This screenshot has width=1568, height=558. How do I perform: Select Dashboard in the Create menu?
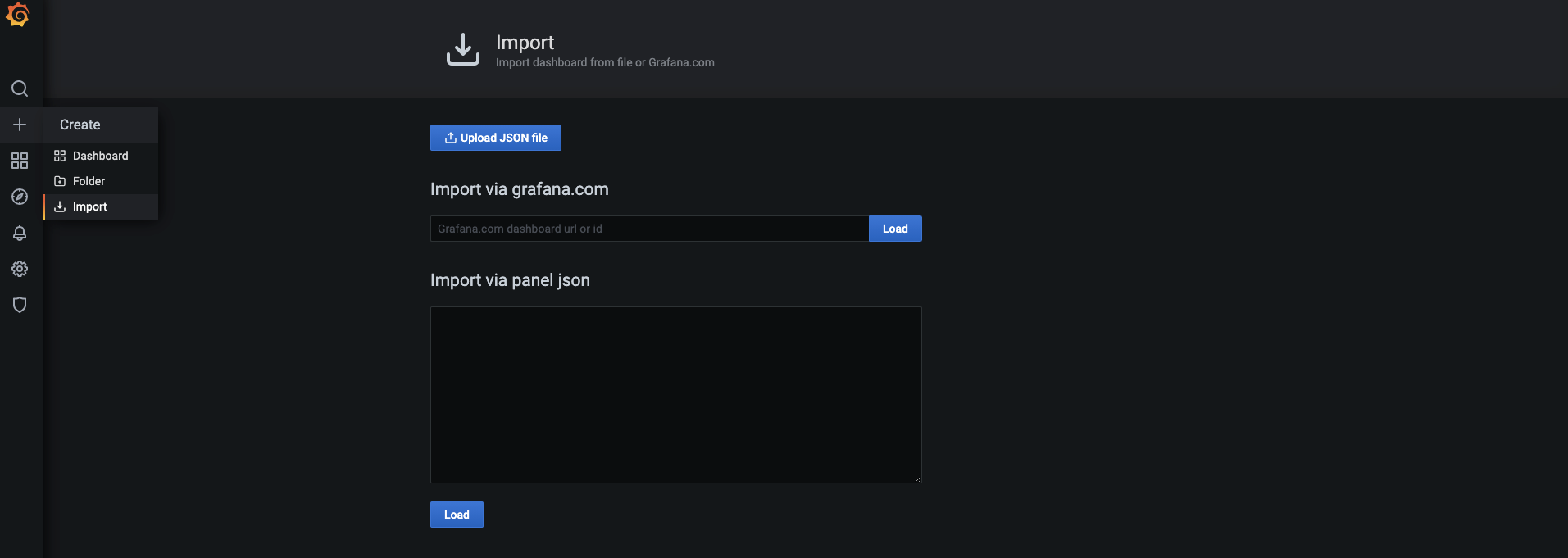(x=101, y=156)
